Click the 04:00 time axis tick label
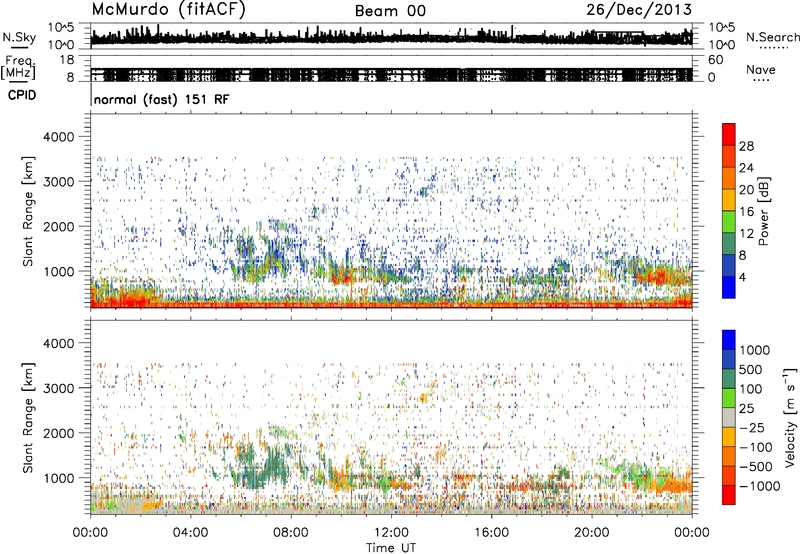800x554 pixels. 190,533
